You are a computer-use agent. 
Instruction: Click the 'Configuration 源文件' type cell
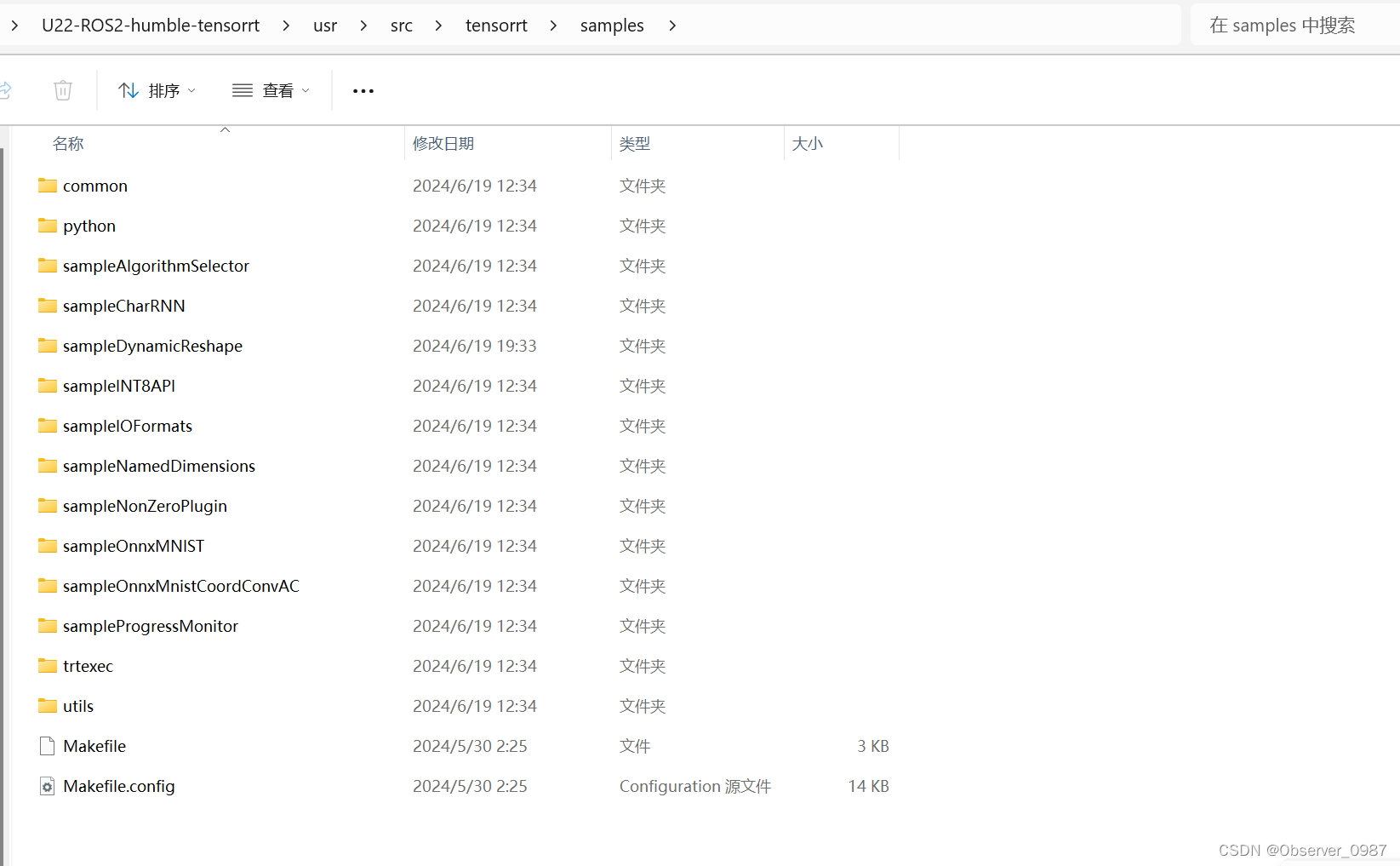click(x=695, y=786)
